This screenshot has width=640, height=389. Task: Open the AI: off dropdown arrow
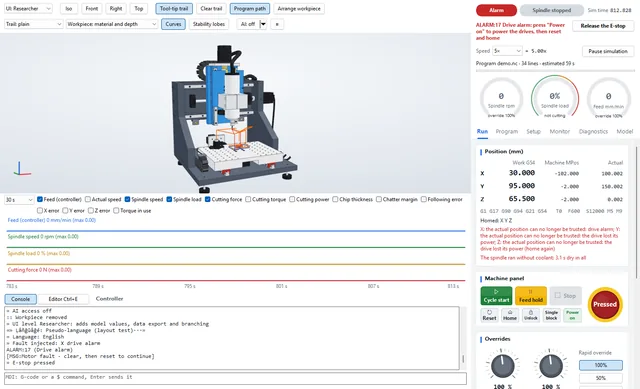click(263, 24)
